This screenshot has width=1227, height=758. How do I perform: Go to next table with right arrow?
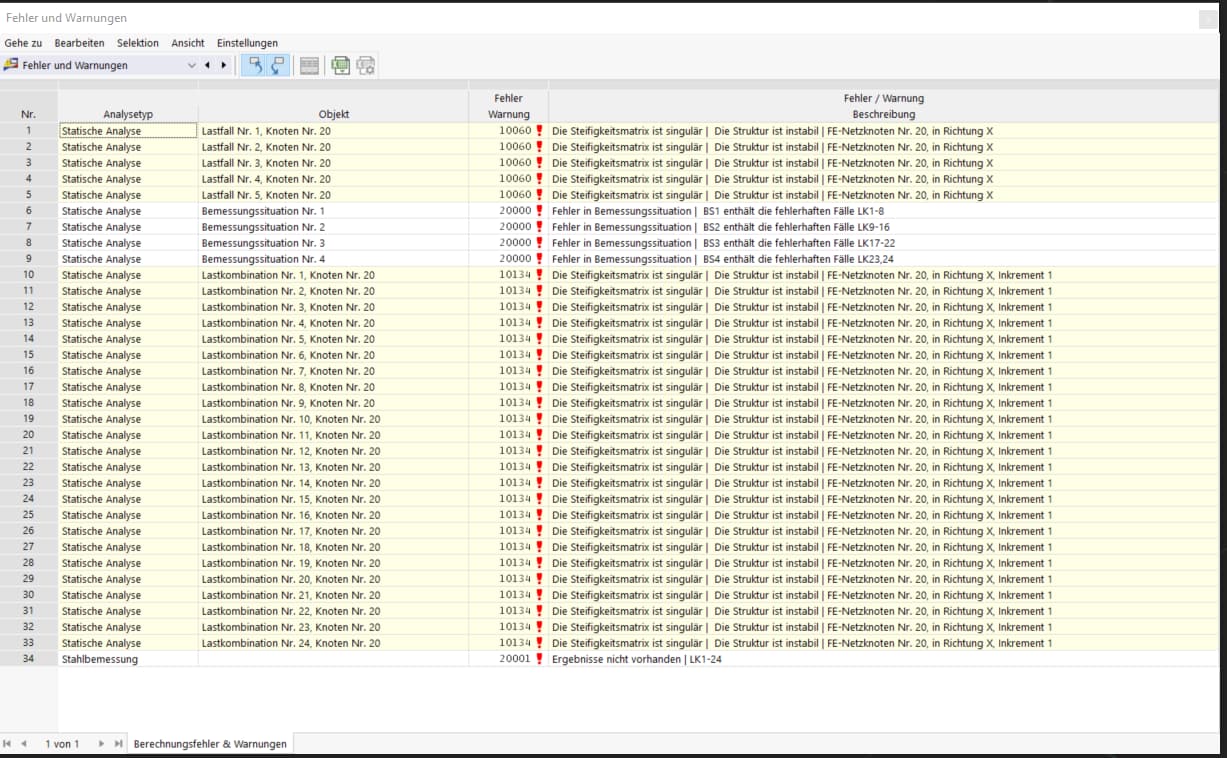click(223, 65)
